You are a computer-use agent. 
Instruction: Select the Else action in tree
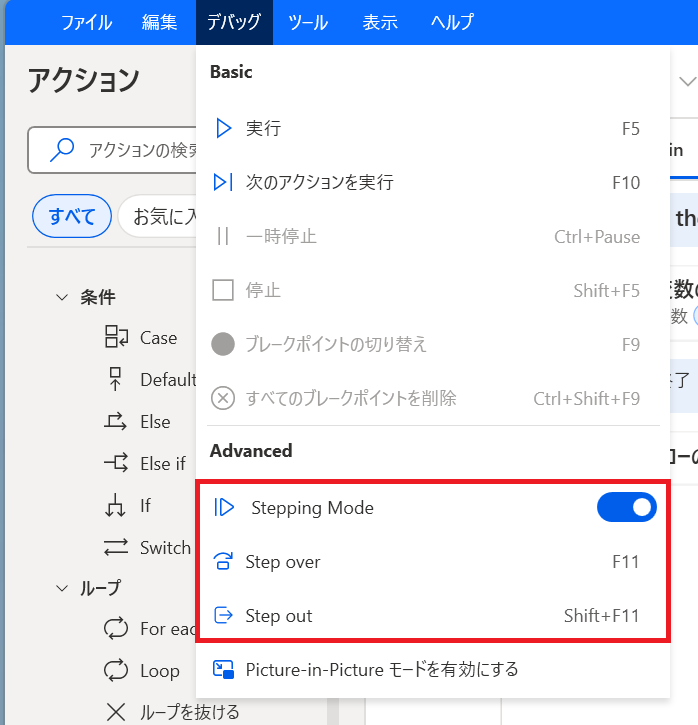155,422
